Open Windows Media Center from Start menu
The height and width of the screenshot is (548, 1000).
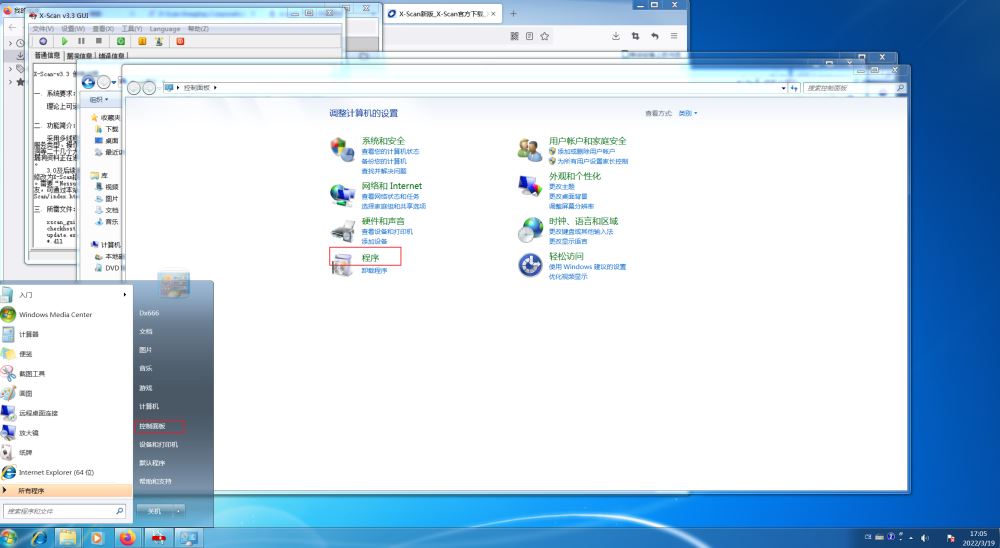pyautogui.click(x=55, y=314)
